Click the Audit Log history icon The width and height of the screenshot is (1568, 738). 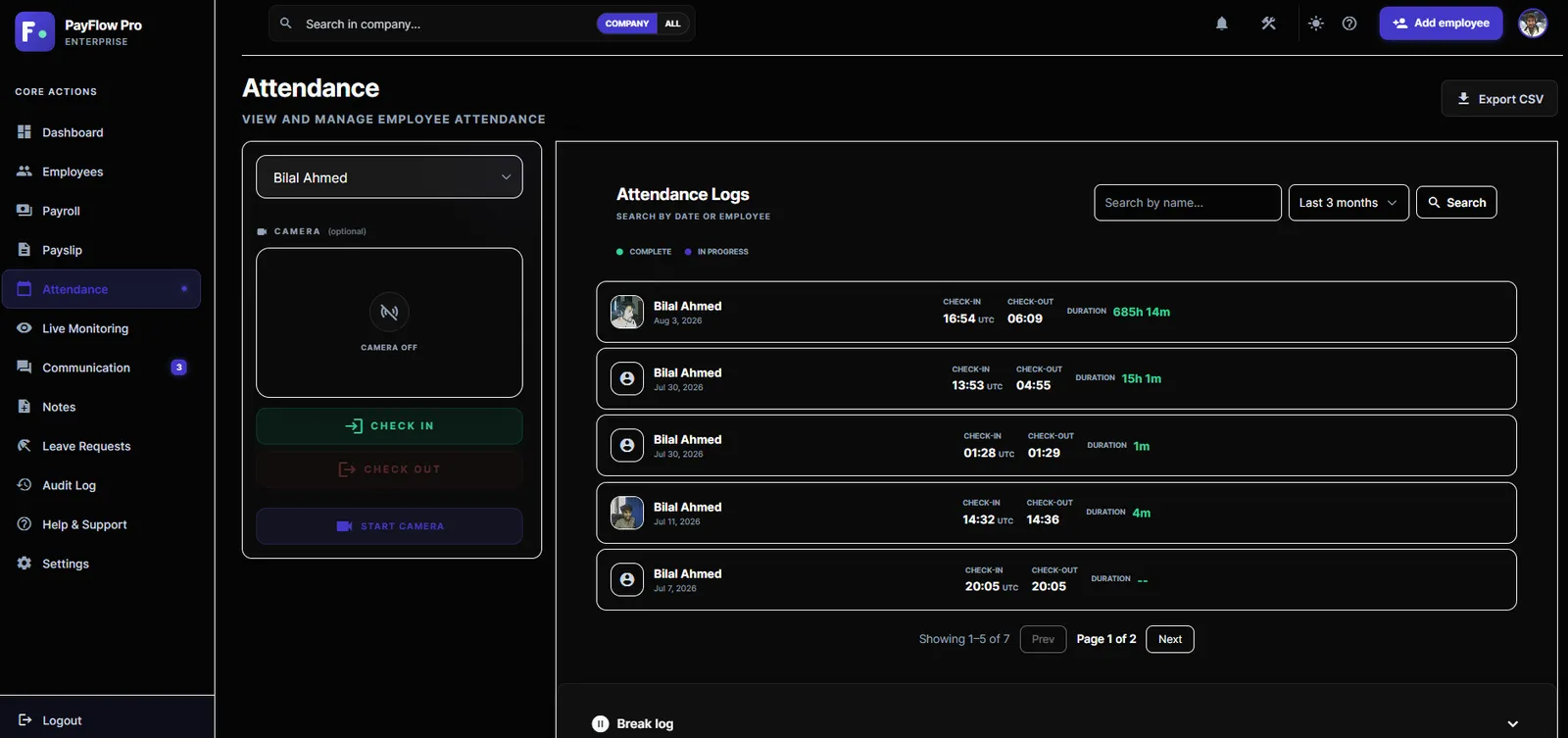pos(24,484)
